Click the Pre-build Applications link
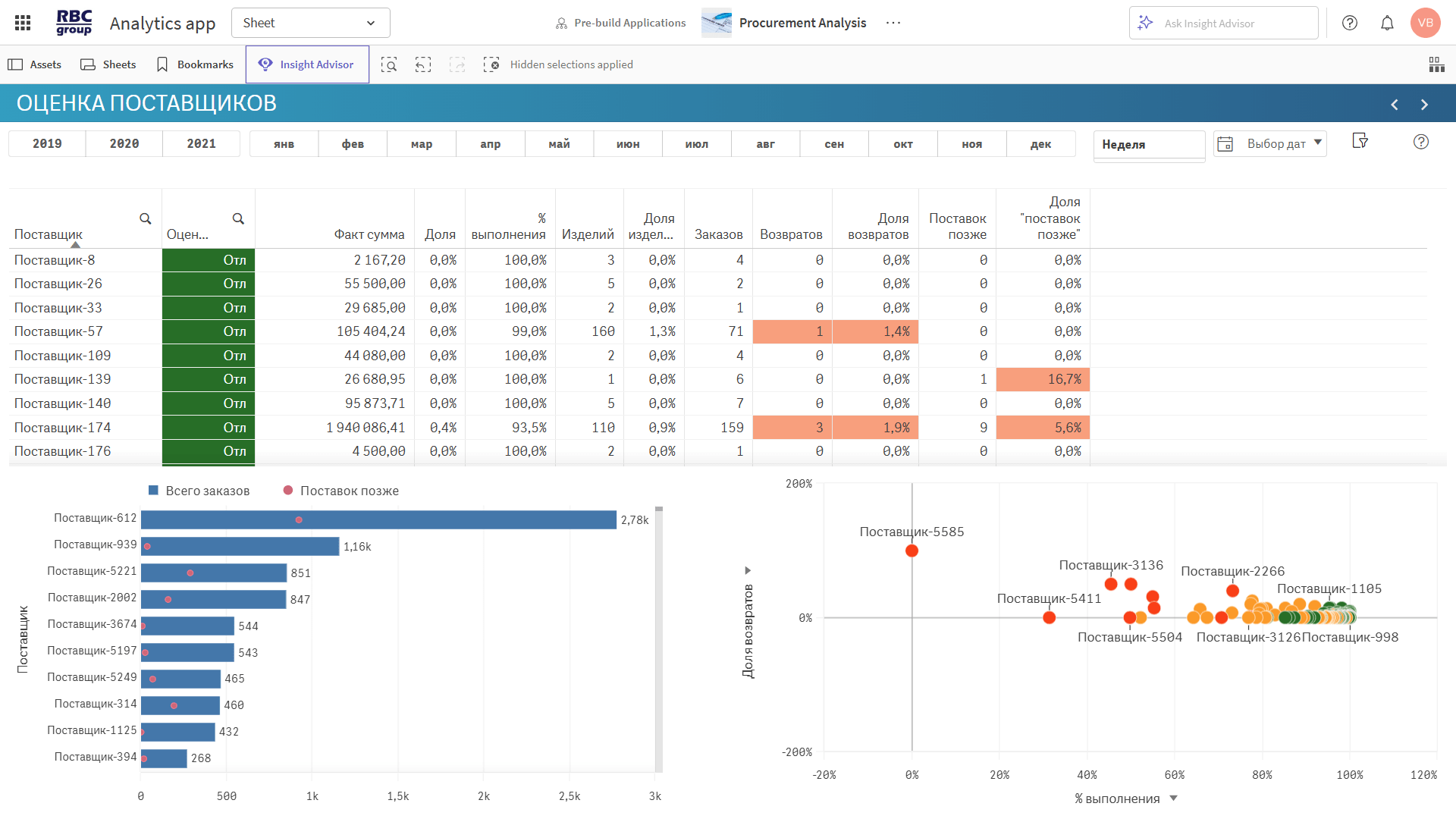This screenshot has height=819, width=1456. pyautogui.click(x=620, y=23)
